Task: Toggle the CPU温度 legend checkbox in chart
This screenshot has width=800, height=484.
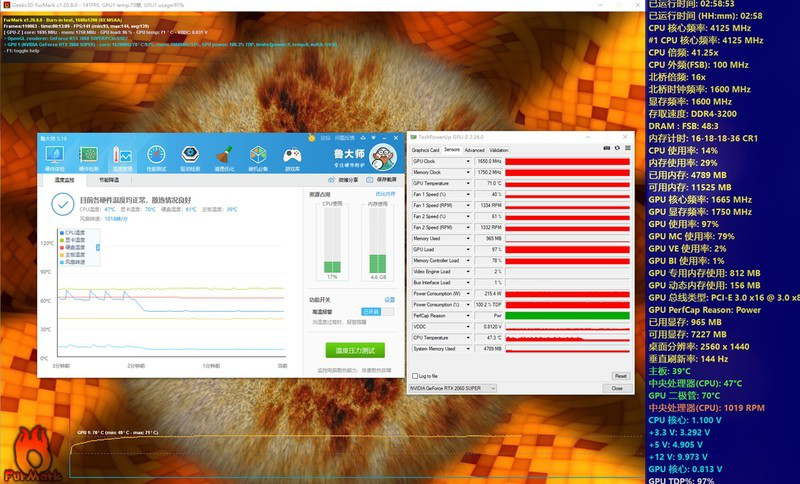Action: (61, 234)
